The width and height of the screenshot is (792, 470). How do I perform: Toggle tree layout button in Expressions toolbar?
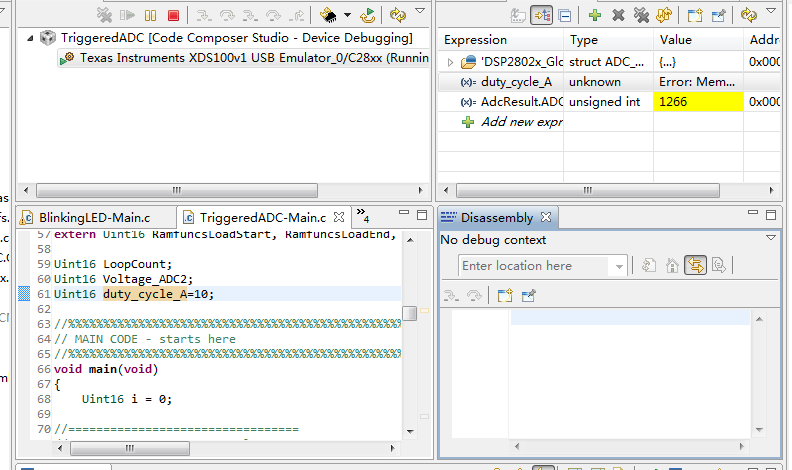tap(541, 16)
